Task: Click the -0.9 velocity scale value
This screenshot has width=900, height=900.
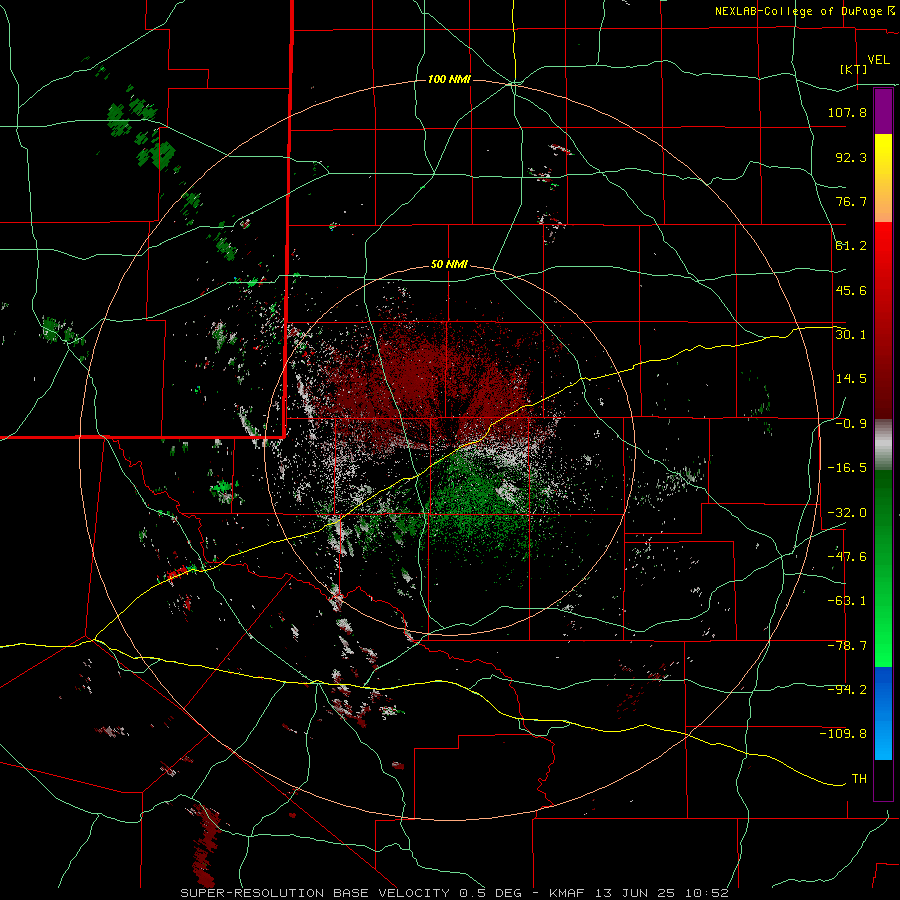Action: click(x=851, y=424)
